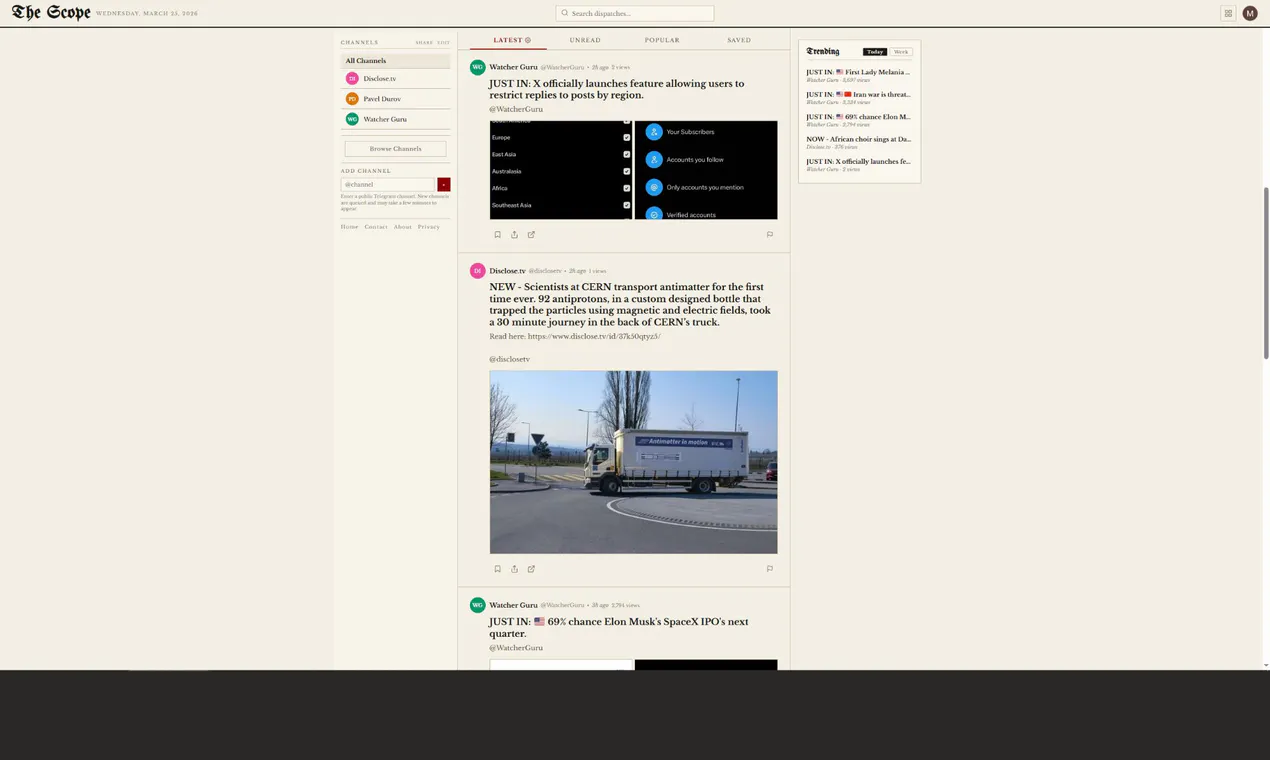Bookmark the X region replies post
The height and width of the screenshot is (760, 1270).
[x=497, y=235]
